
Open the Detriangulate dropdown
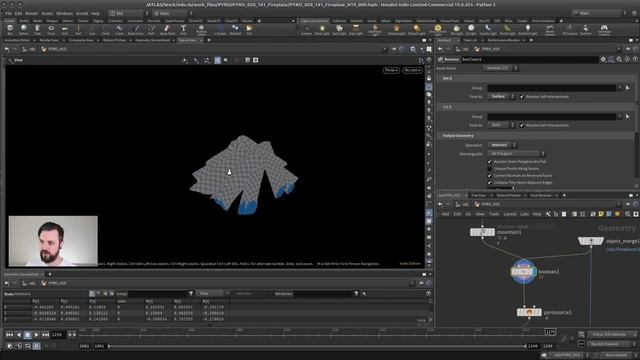517,153
